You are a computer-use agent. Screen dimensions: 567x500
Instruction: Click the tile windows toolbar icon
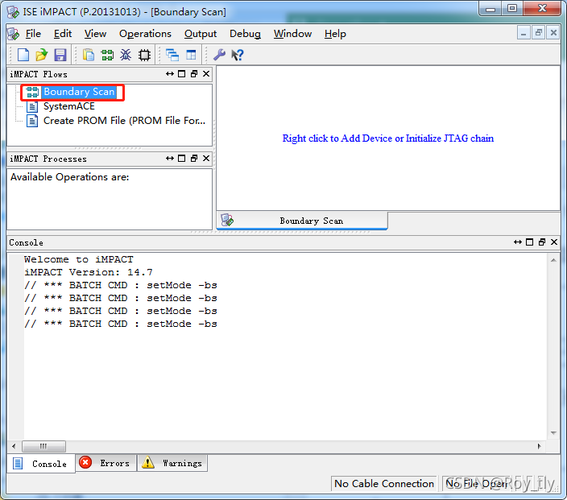pos(191,55)
